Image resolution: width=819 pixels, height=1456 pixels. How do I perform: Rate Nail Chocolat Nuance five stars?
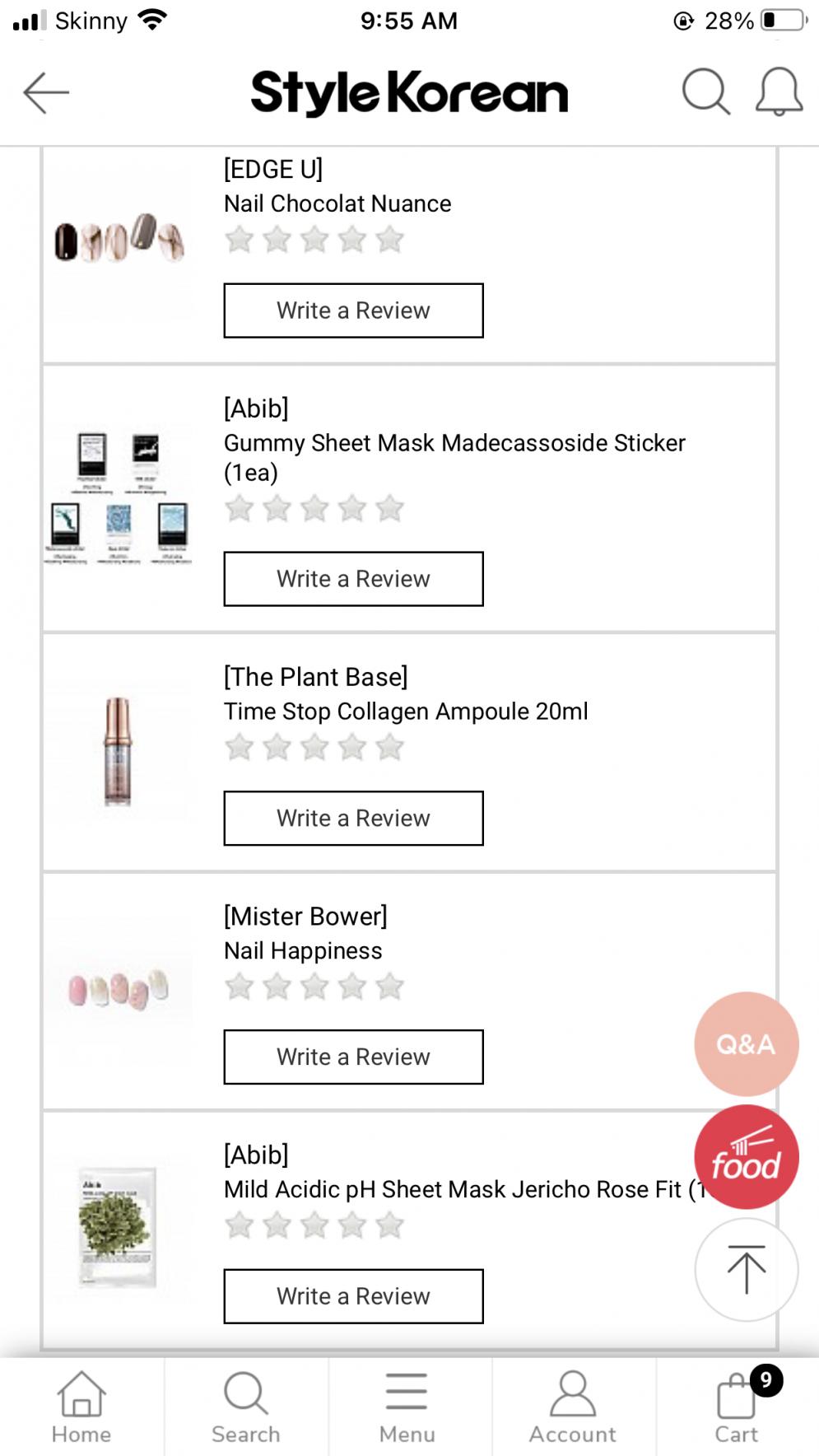coord(389,240)
